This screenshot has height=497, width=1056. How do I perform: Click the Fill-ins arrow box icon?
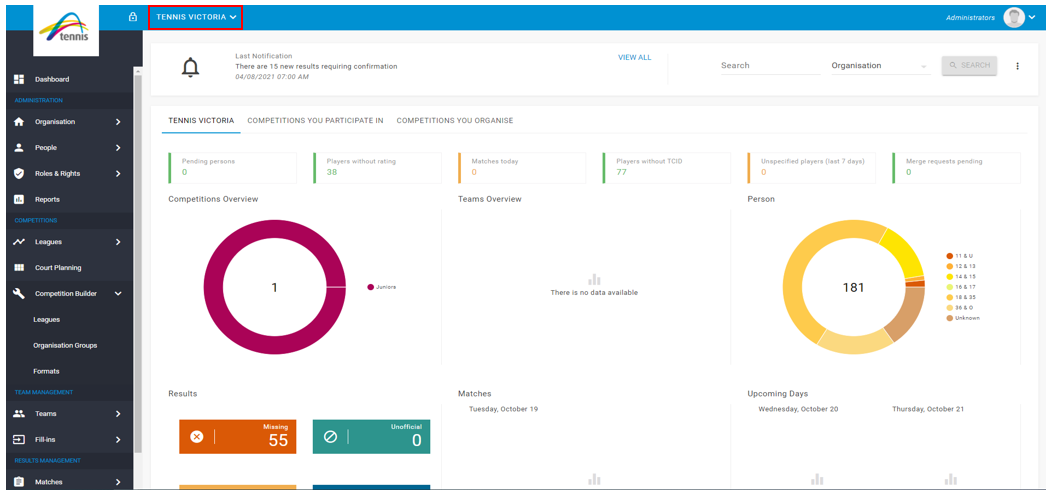(19, 439)
